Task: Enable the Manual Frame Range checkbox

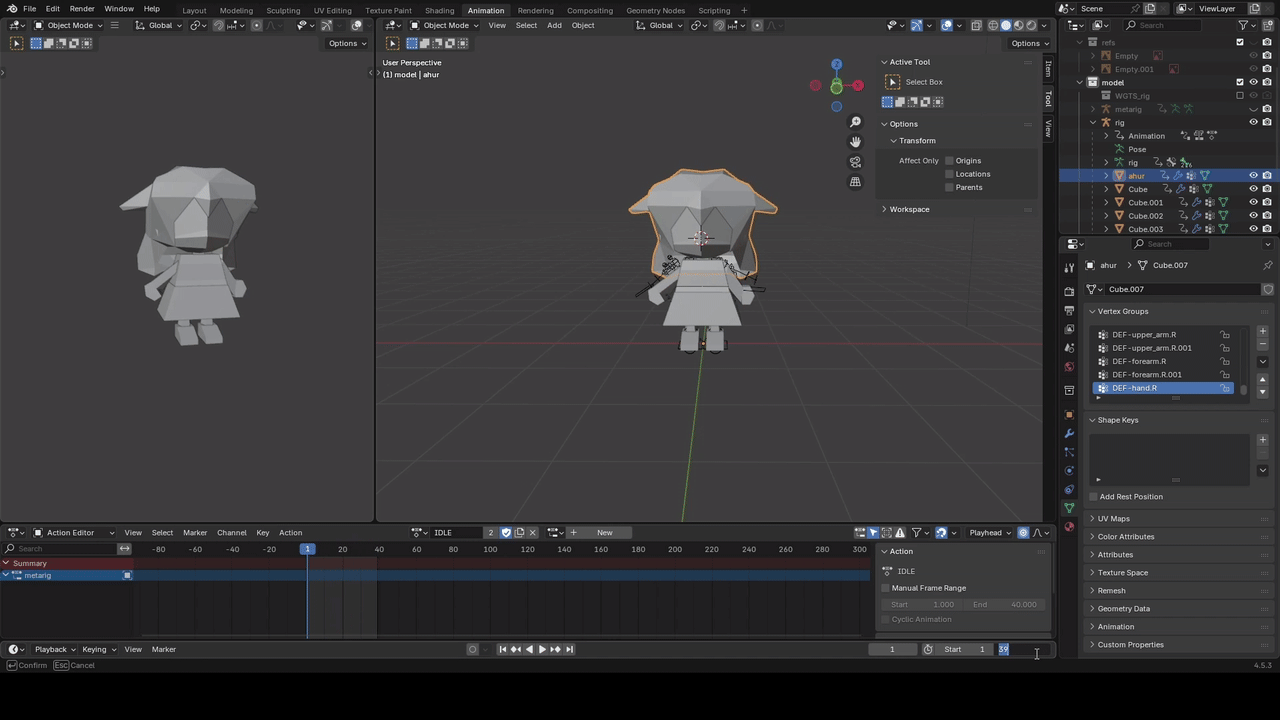Action: coord(886,588)
